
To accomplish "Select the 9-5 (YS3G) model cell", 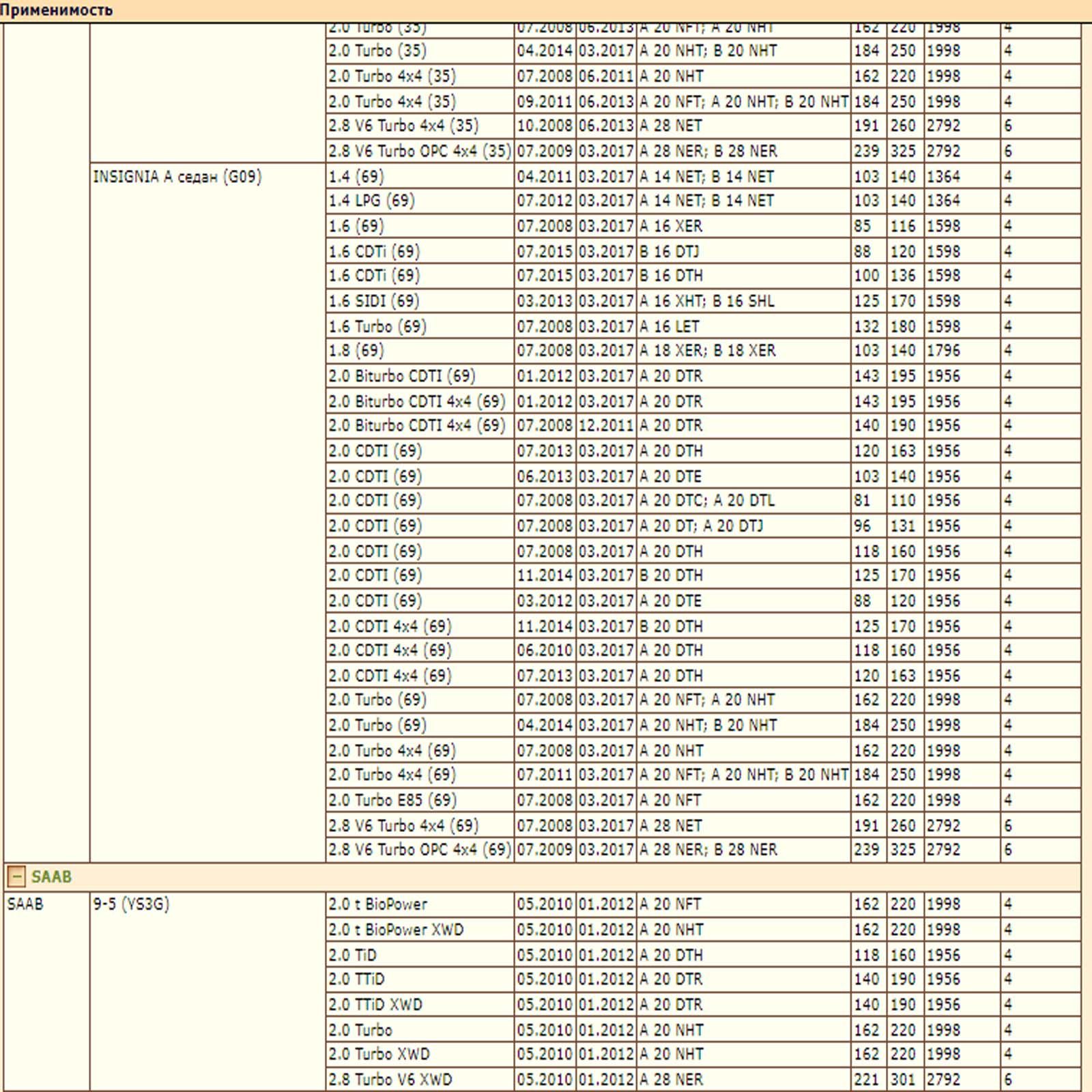I will coord(208,992).
